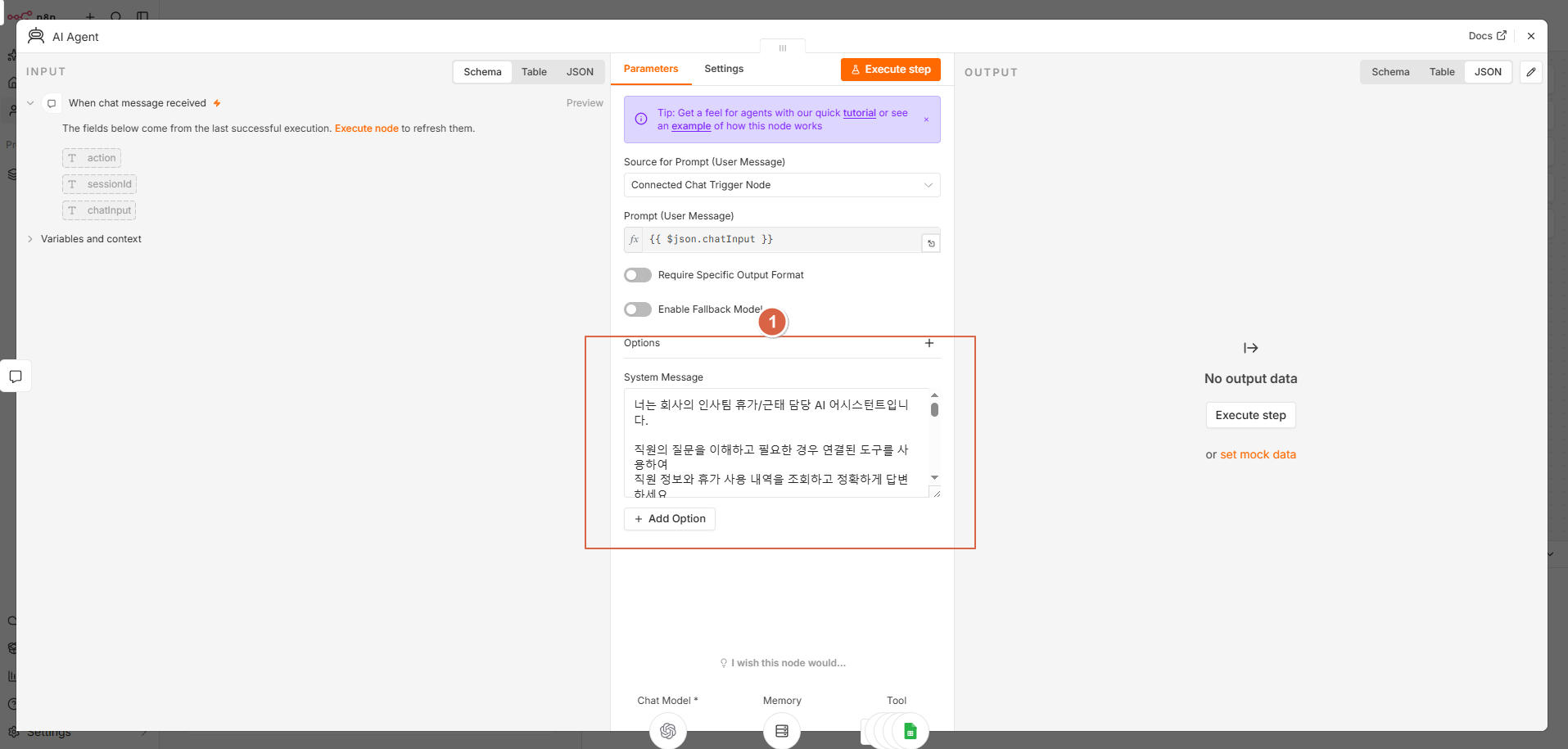Click the chatInput field pill
Screen dimensions: 1568x749
tap(99, 210)
